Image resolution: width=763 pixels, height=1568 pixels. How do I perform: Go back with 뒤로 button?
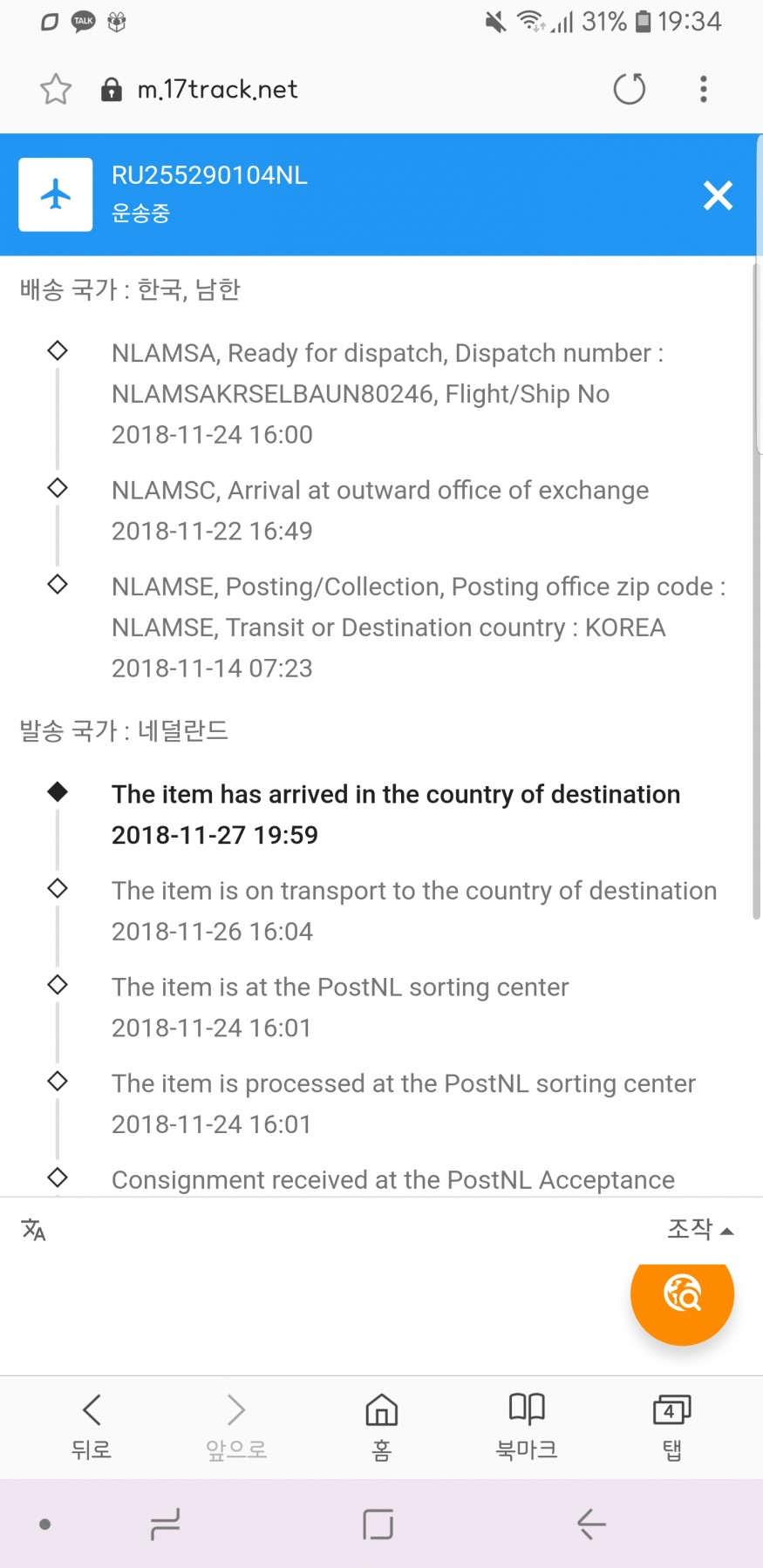(x=92, y=1426)
